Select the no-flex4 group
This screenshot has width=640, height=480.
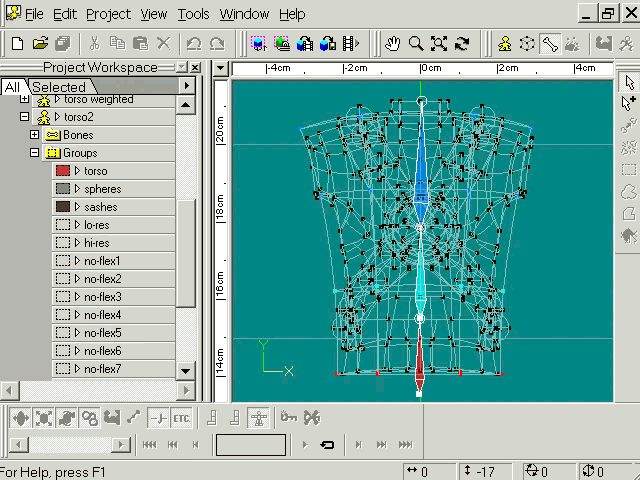click(x=102, y=315)
